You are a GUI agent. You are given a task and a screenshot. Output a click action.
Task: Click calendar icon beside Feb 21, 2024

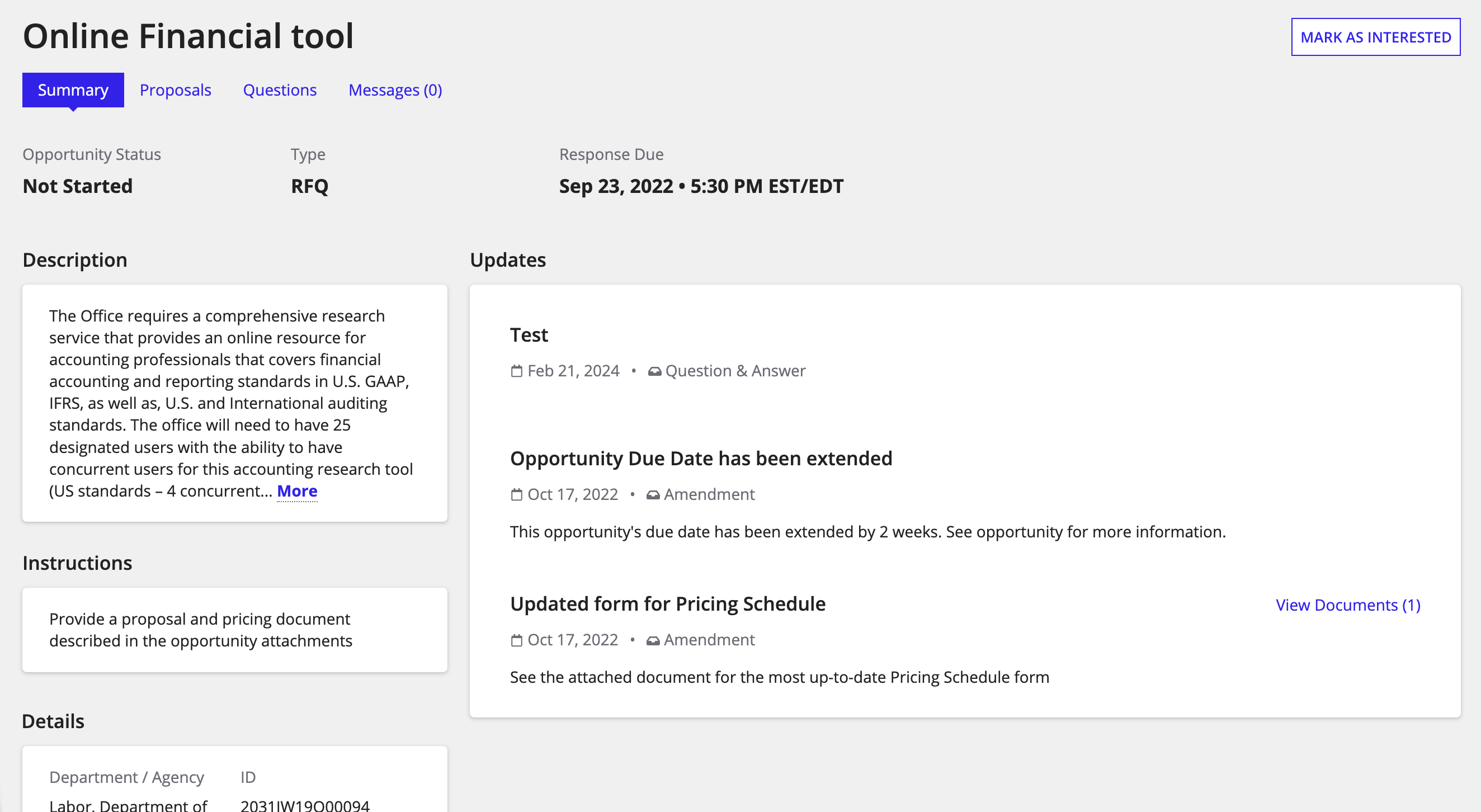[x=516, y=371]
